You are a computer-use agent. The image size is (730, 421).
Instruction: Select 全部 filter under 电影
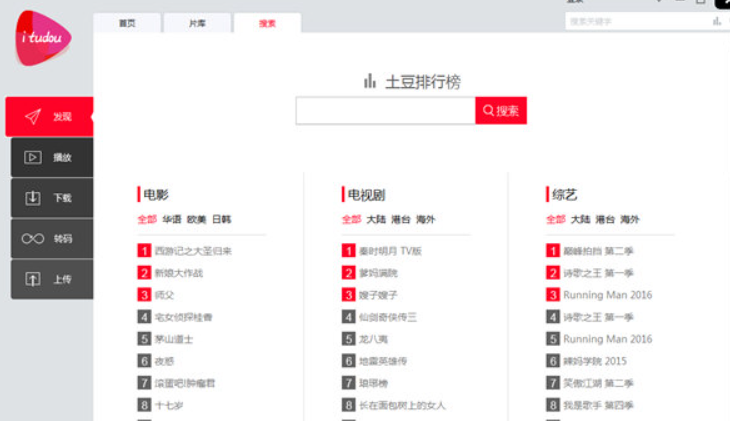point(147,219)
